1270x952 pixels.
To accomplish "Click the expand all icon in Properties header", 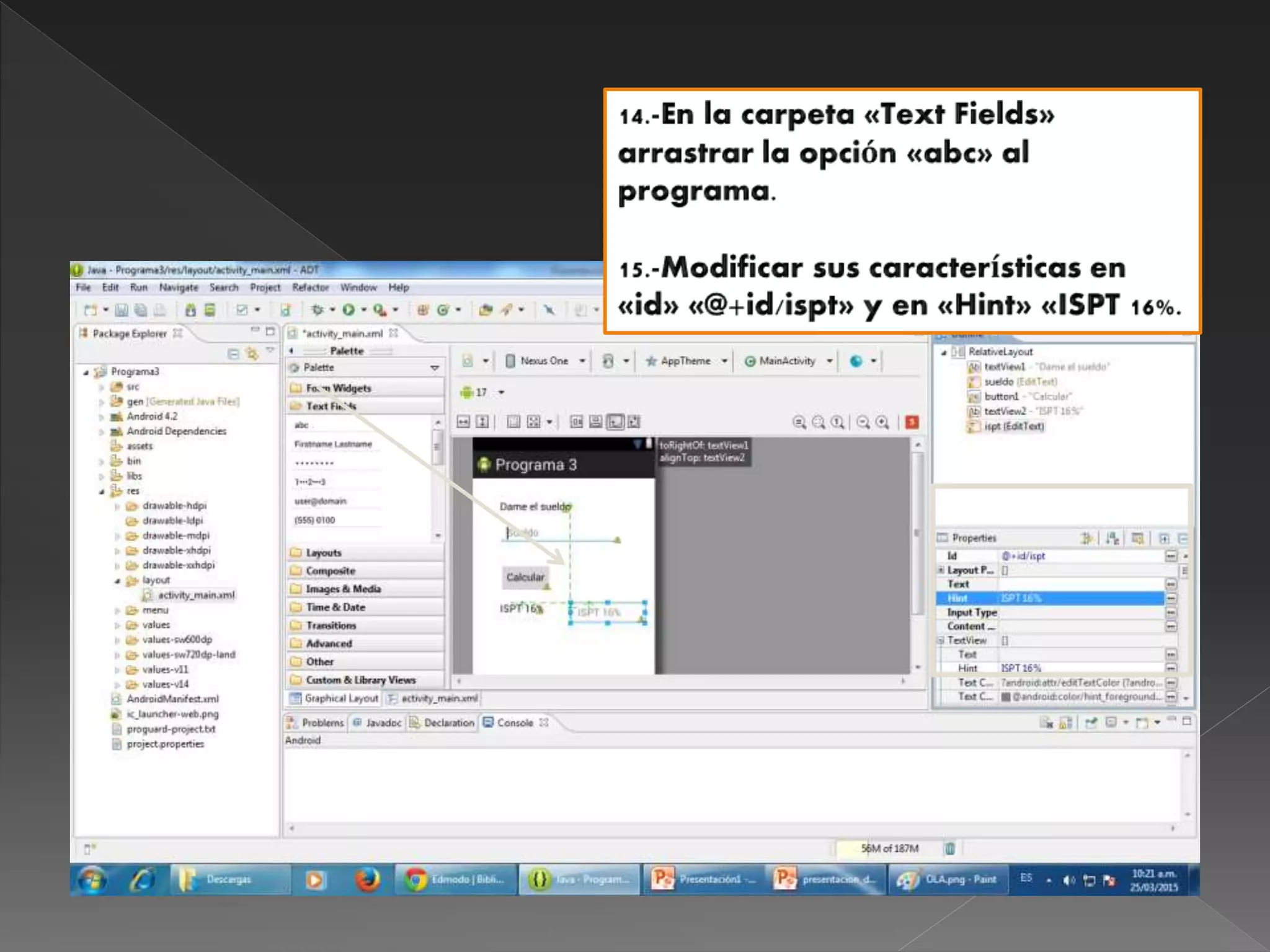I will tap(1164, 539).
